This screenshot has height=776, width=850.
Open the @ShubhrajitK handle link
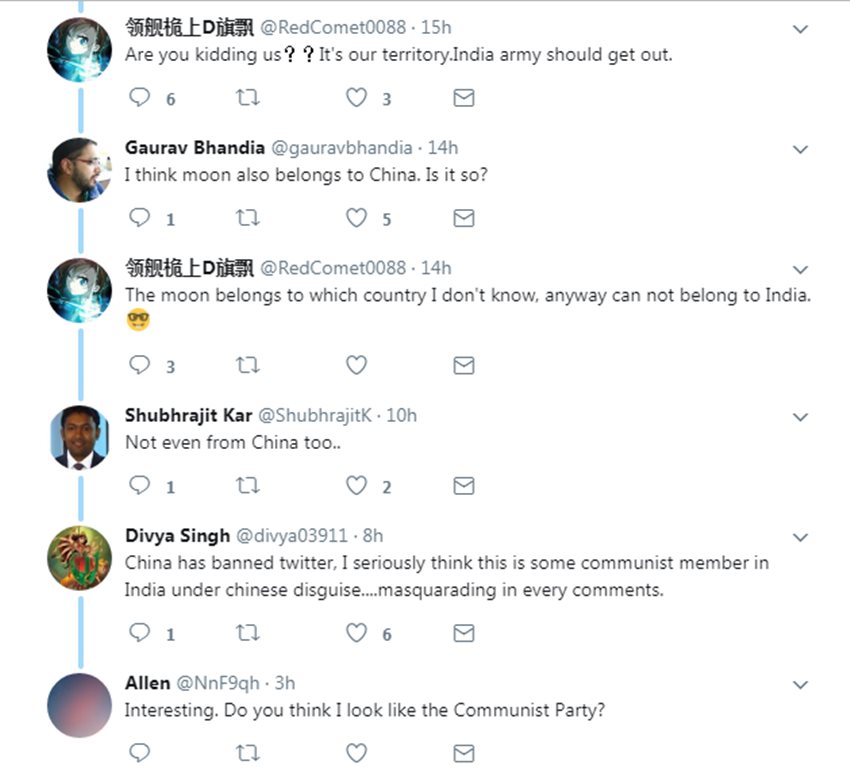[x=315, y=415]
